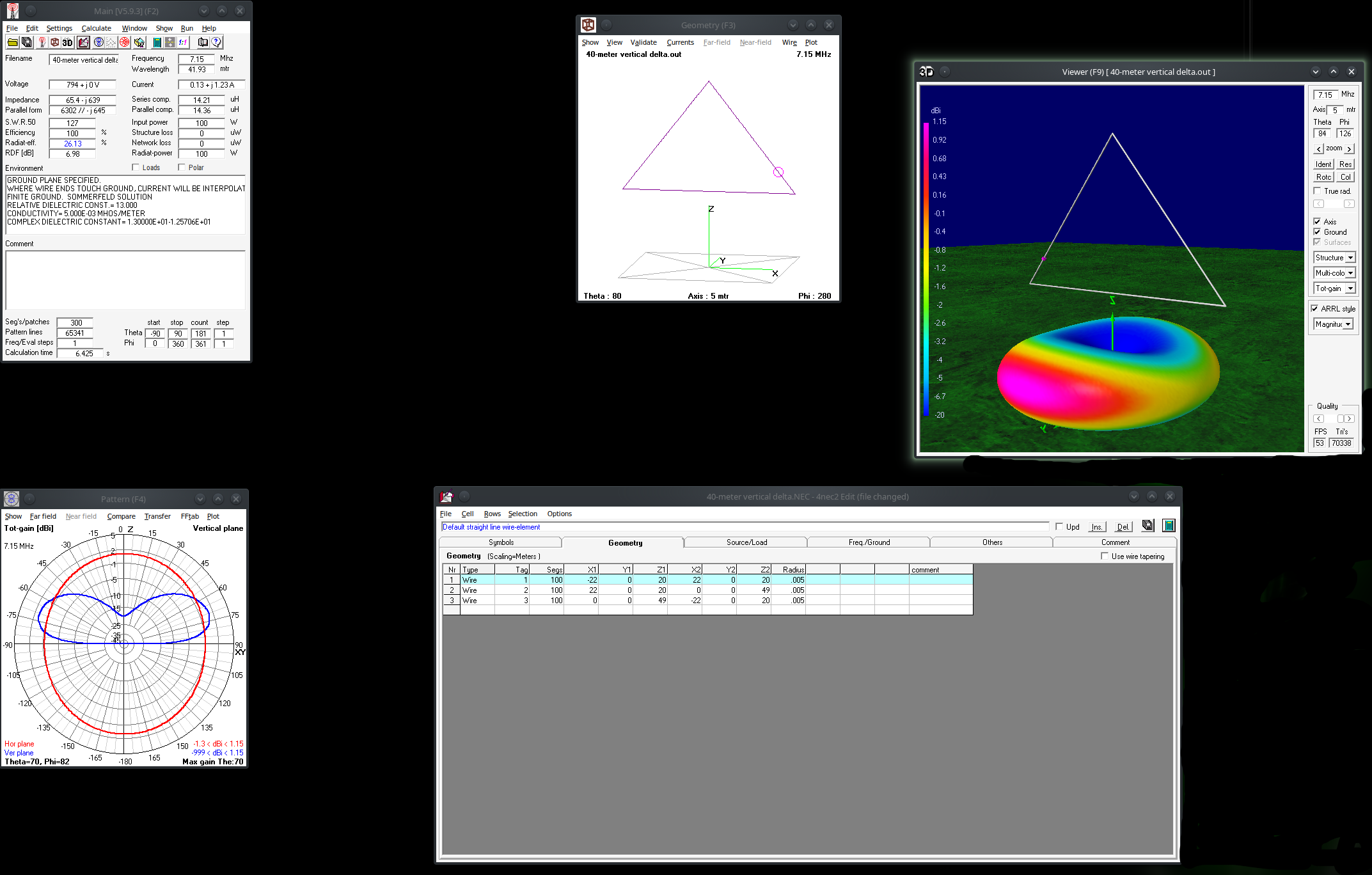Image resolution: width=1372 pixels, height=875 pixels.
Task: Click the colored 1:1 icon in Main toolbar
Action: [183, 42]
